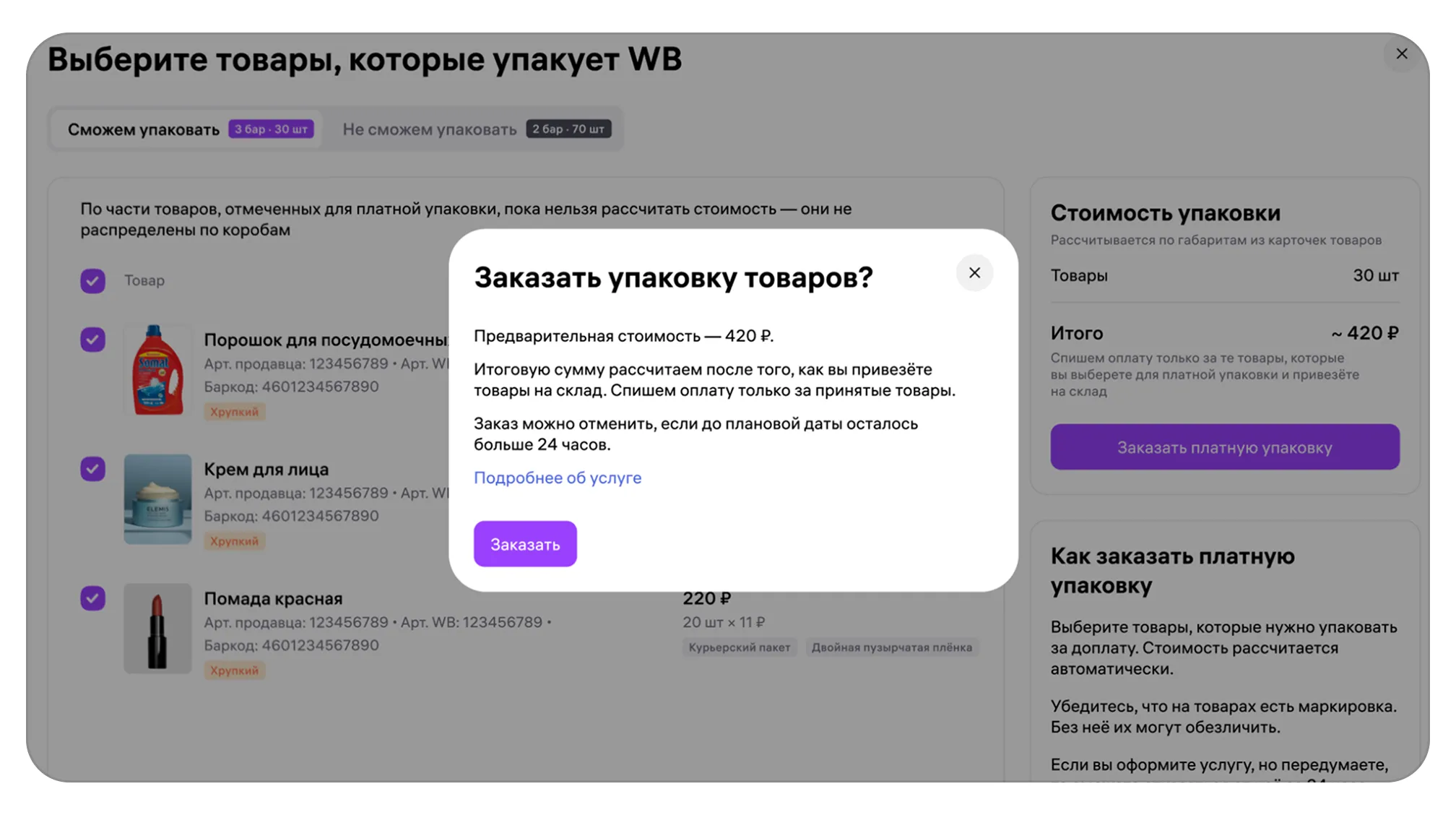Click the ~ 420 ₽ total amount
This screenshot has width=1456, height=815.
tap(1365, 333)
